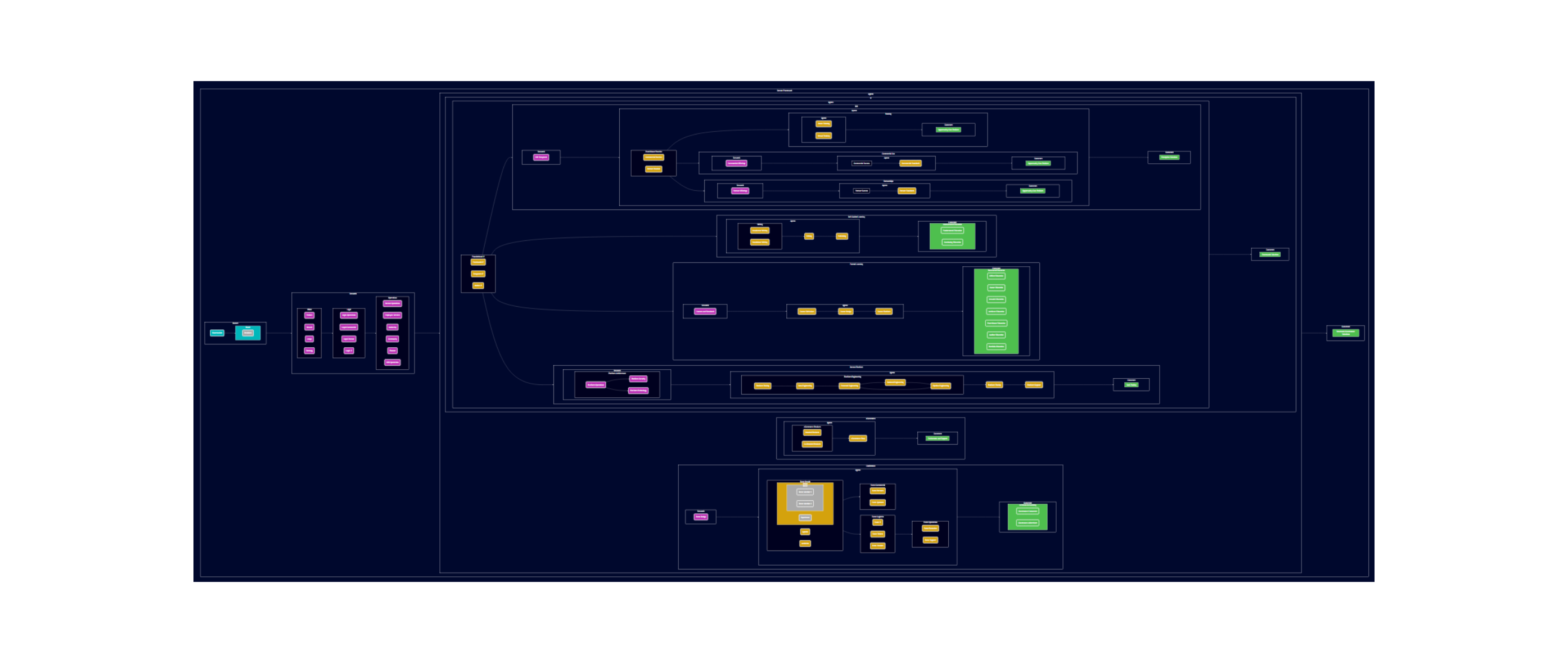Select the pink Event Design node at bottom left
Viewport: 1568px width, 663px height.
[x=701, y=517]
